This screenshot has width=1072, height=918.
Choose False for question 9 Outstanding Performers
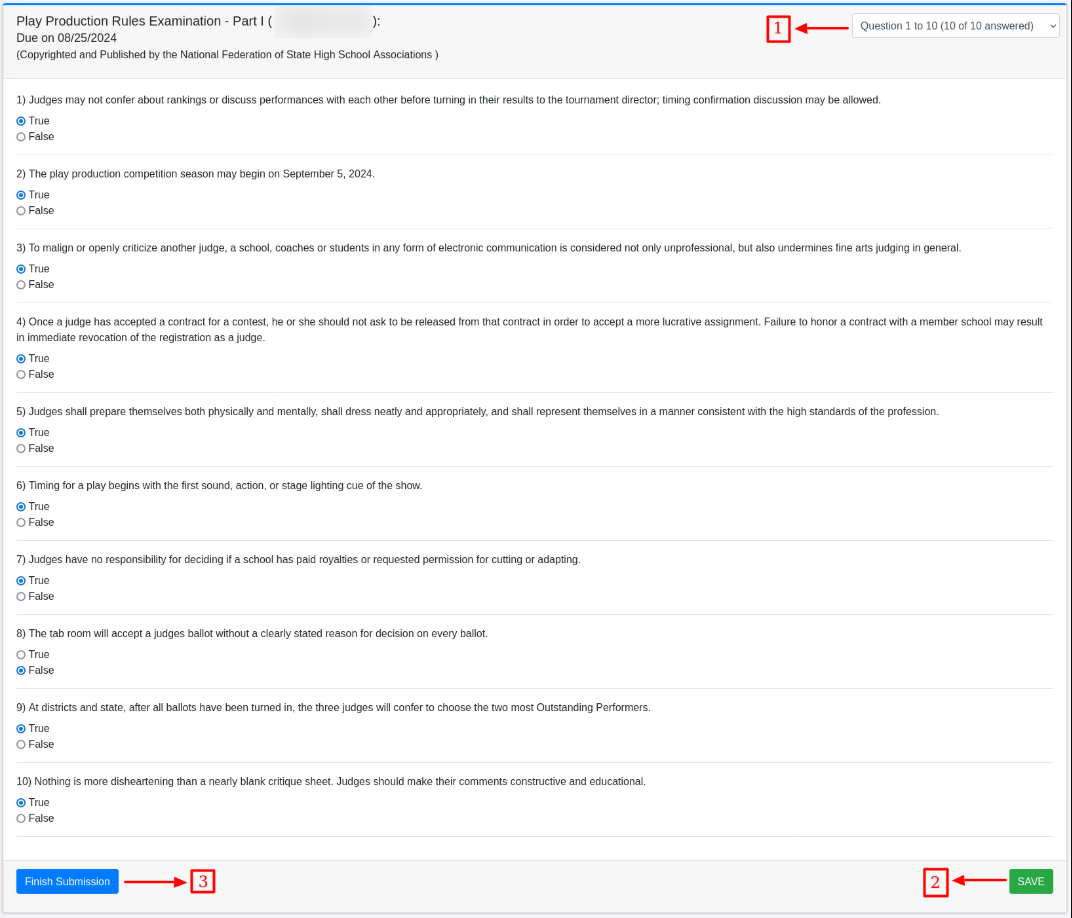pos(21,745)
